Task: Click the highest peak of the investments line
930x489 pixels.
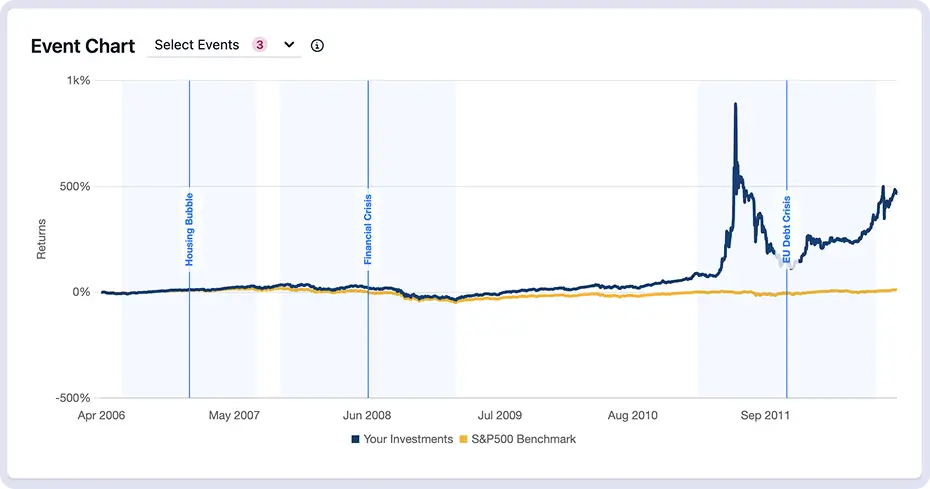Action: pos(735,104)
